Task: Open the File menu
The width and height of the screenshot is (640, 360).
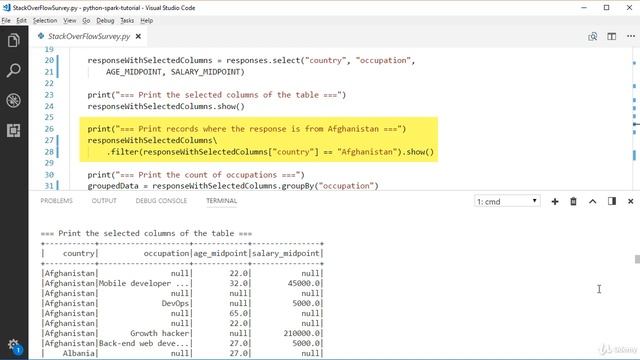Action: (6, 20)
